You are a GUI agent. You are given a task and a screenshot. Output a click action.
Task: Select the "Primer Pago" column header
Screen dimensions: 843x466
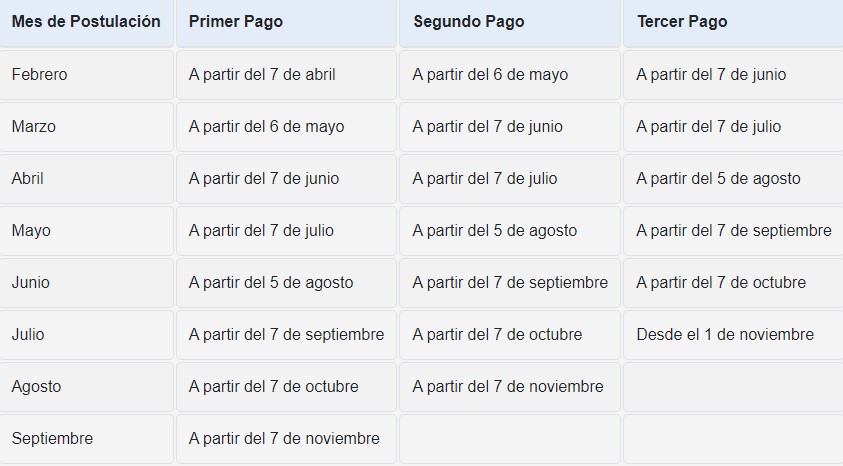[x=236, y=22]
